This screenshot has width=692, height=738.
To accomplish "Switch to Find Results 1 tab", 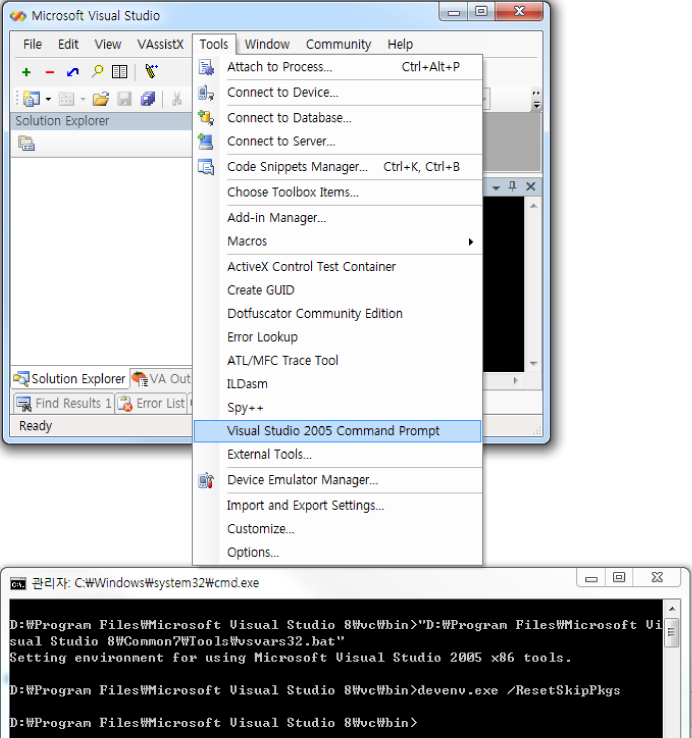I will 64,403.
